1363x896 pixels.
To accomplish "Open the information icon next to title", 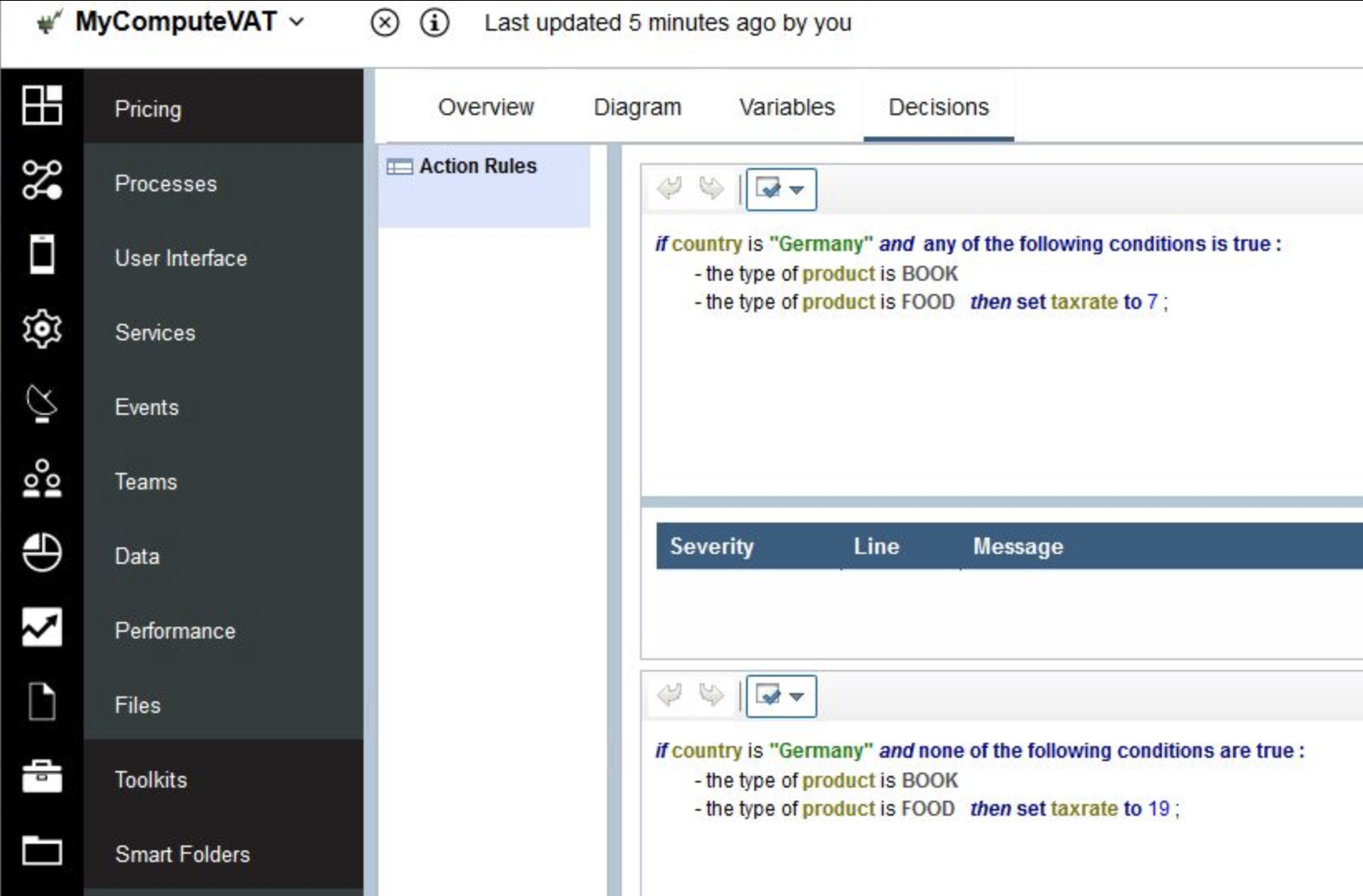I will [435, 22].
